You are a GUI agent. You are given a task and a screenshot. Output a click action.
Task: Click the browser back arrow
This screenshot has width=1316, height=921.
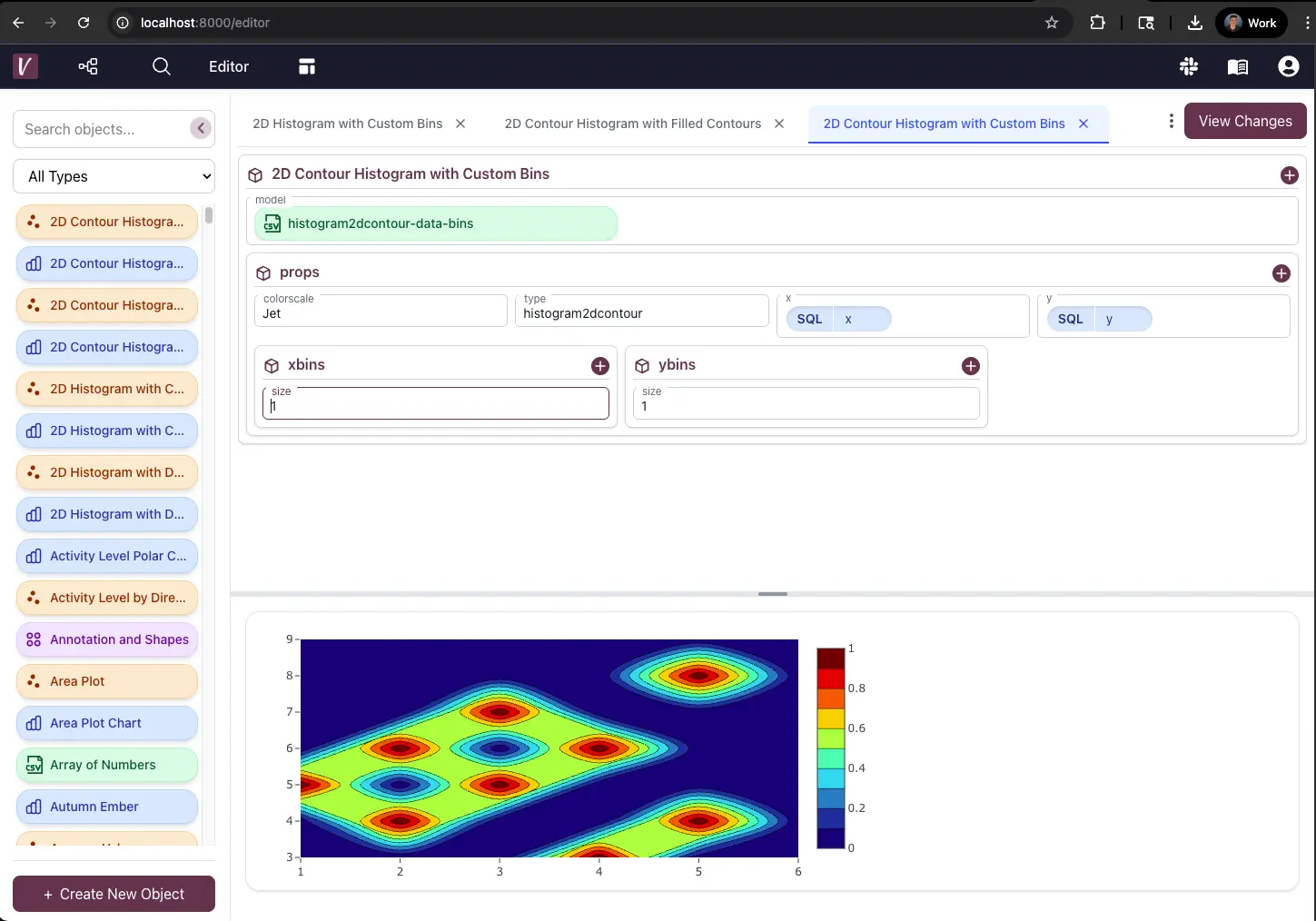pyautogui.click(x=18, y=23)
